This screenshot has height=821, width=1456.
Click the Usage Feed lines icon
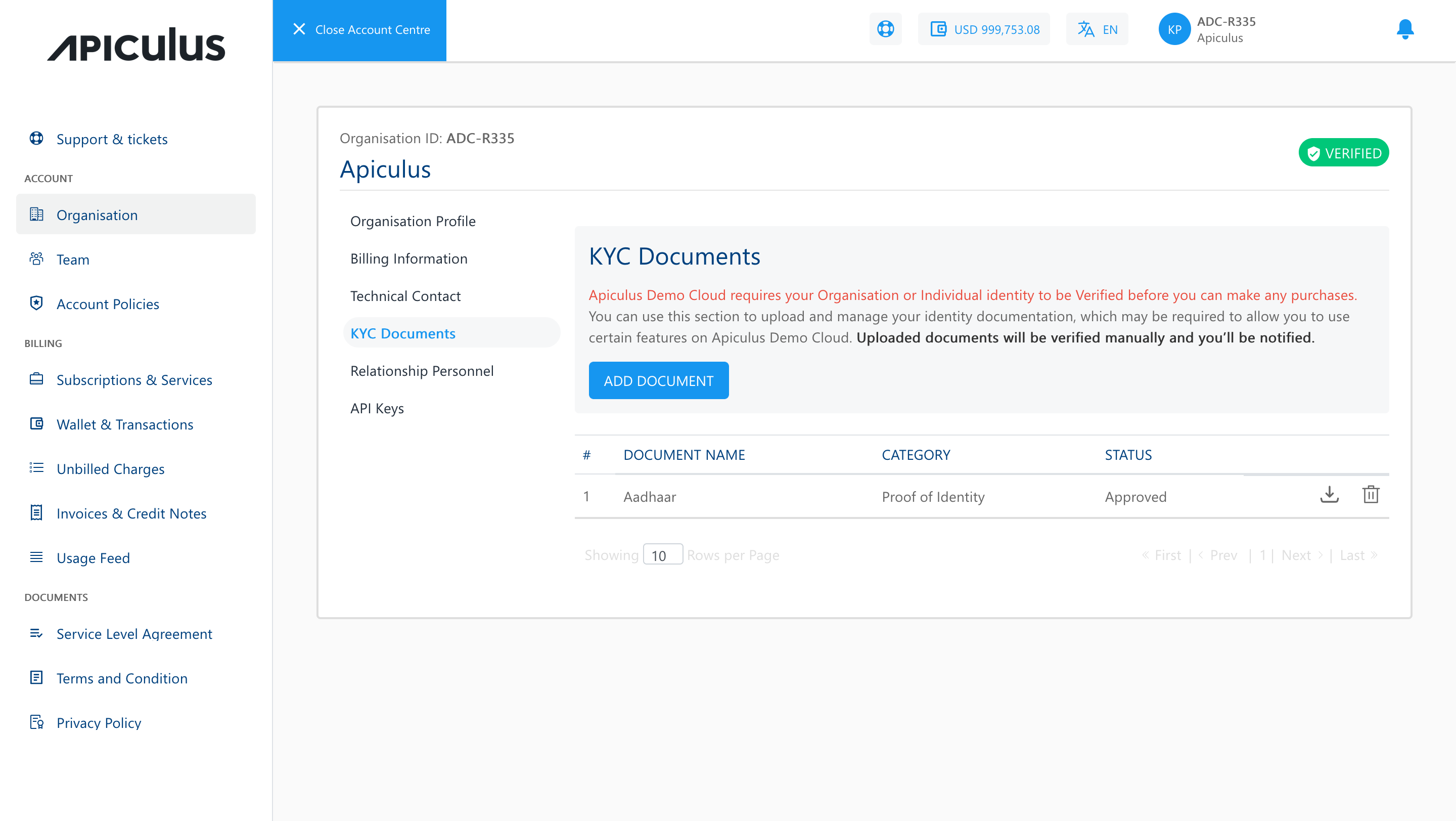click(x=36, y=557)
